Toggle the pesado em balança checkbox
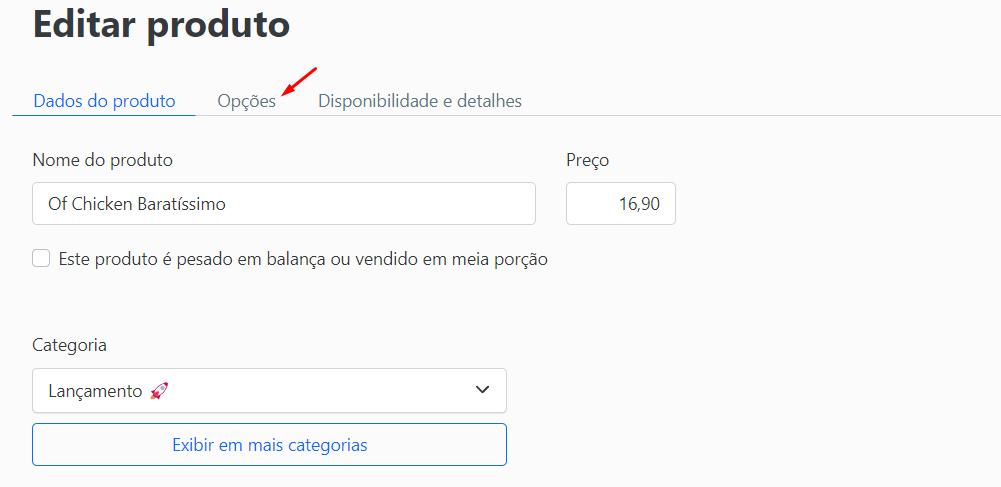The width and height of the screenshot is (1001, 487). (x=41, y=258)
